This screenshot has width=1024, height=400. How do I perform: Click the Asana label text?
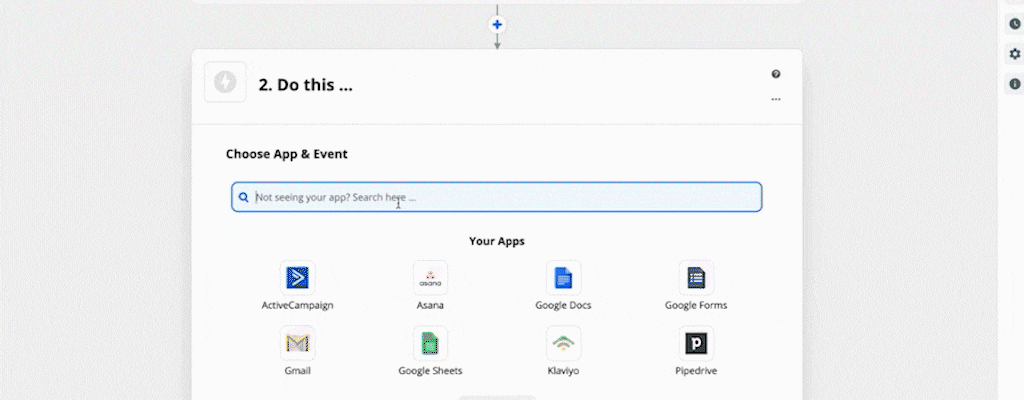[430, 305]
